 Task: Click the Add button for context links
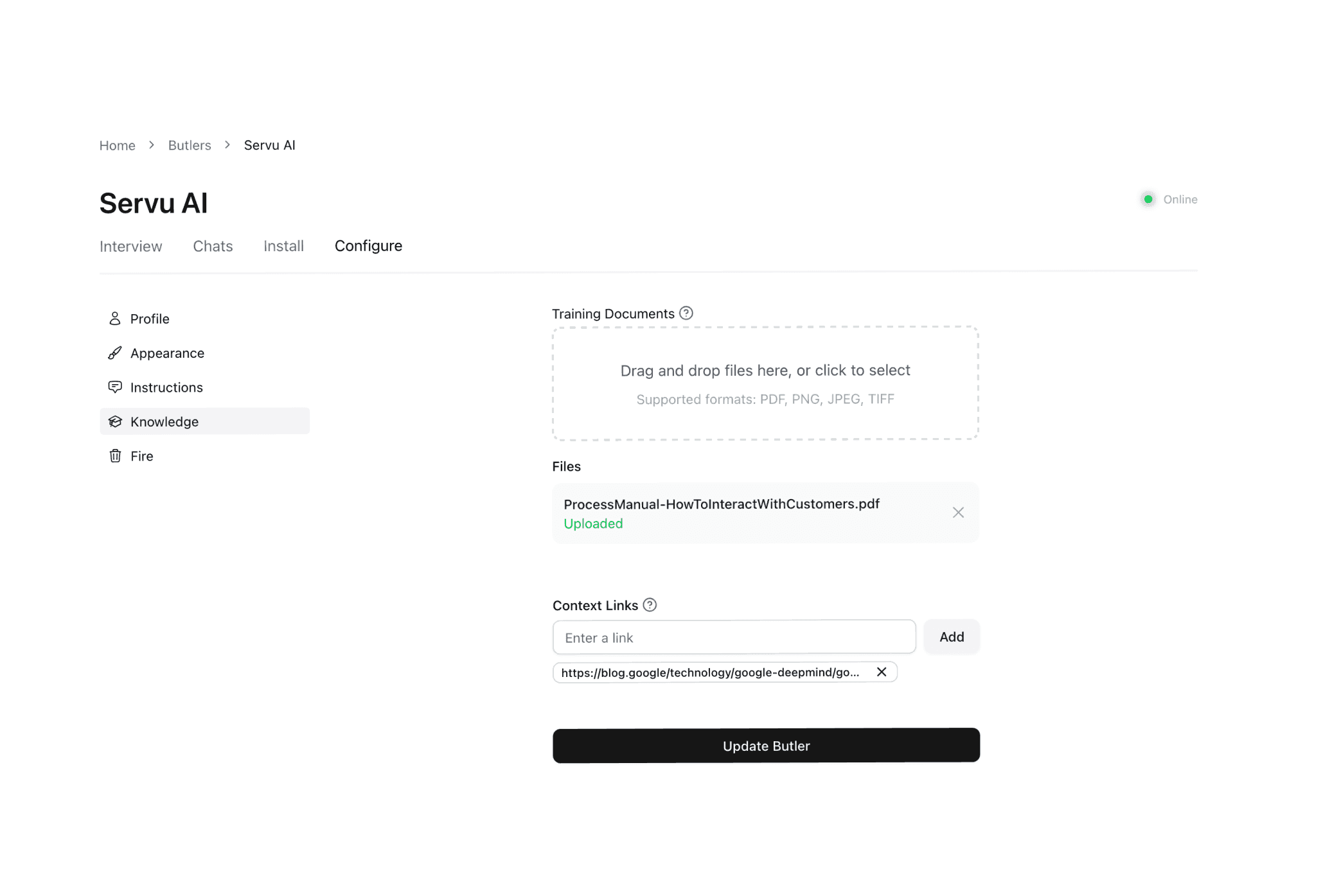tap(952, 637)
